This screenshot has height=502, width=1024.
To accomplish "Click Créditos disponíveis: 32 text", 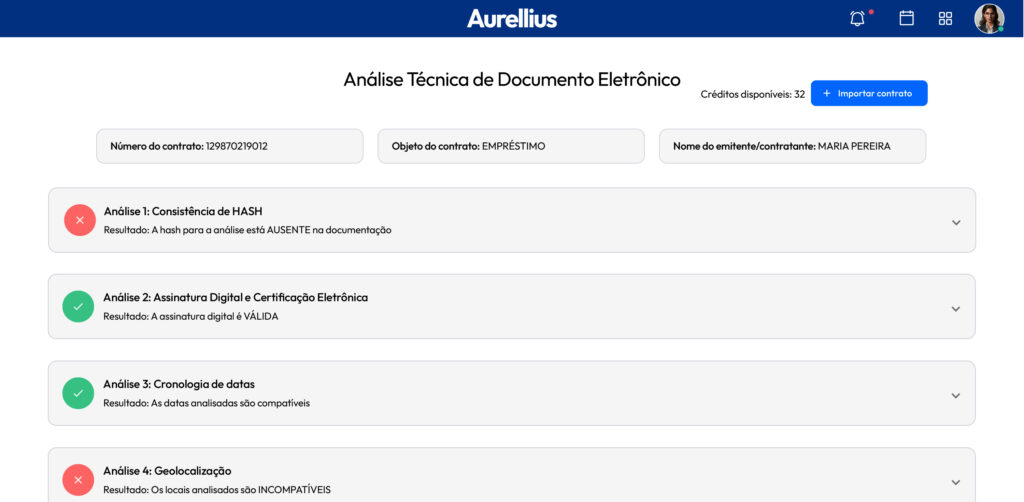I will [x=752, y=95].
